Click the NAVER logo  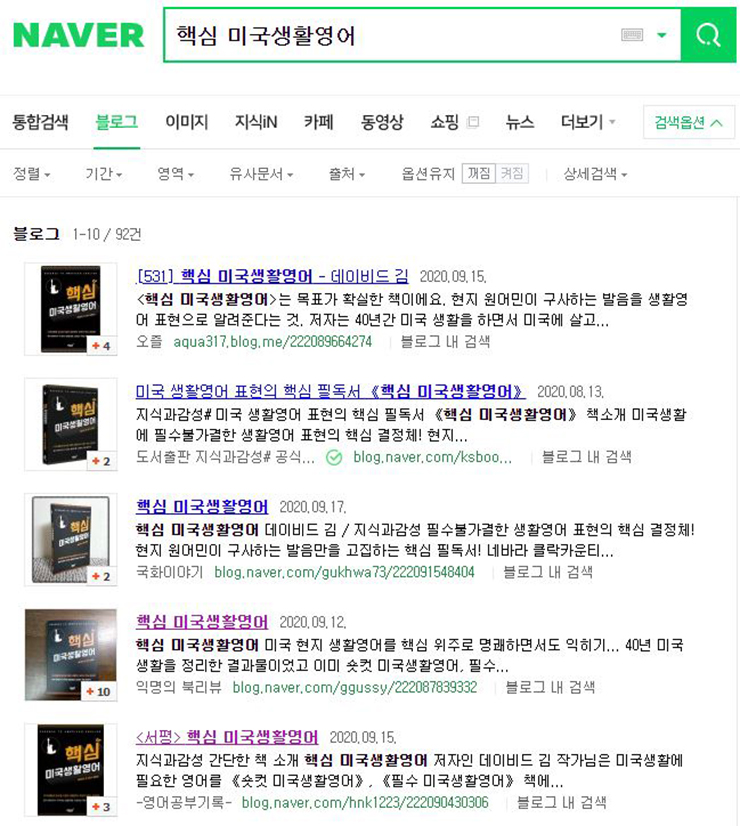(x=78, y=35)
